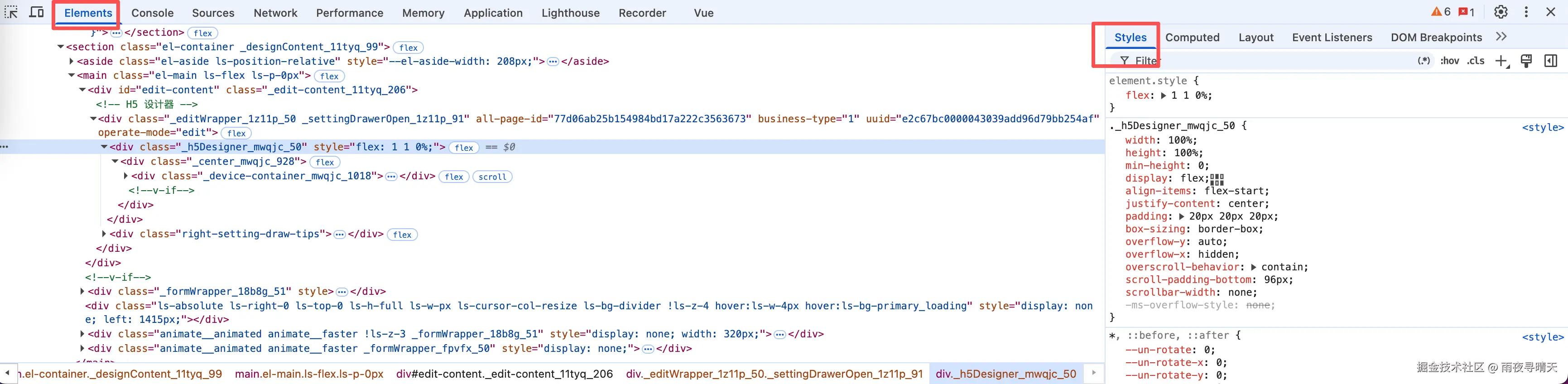
Task: Open DevTools settings gear
Action: 1501,12
